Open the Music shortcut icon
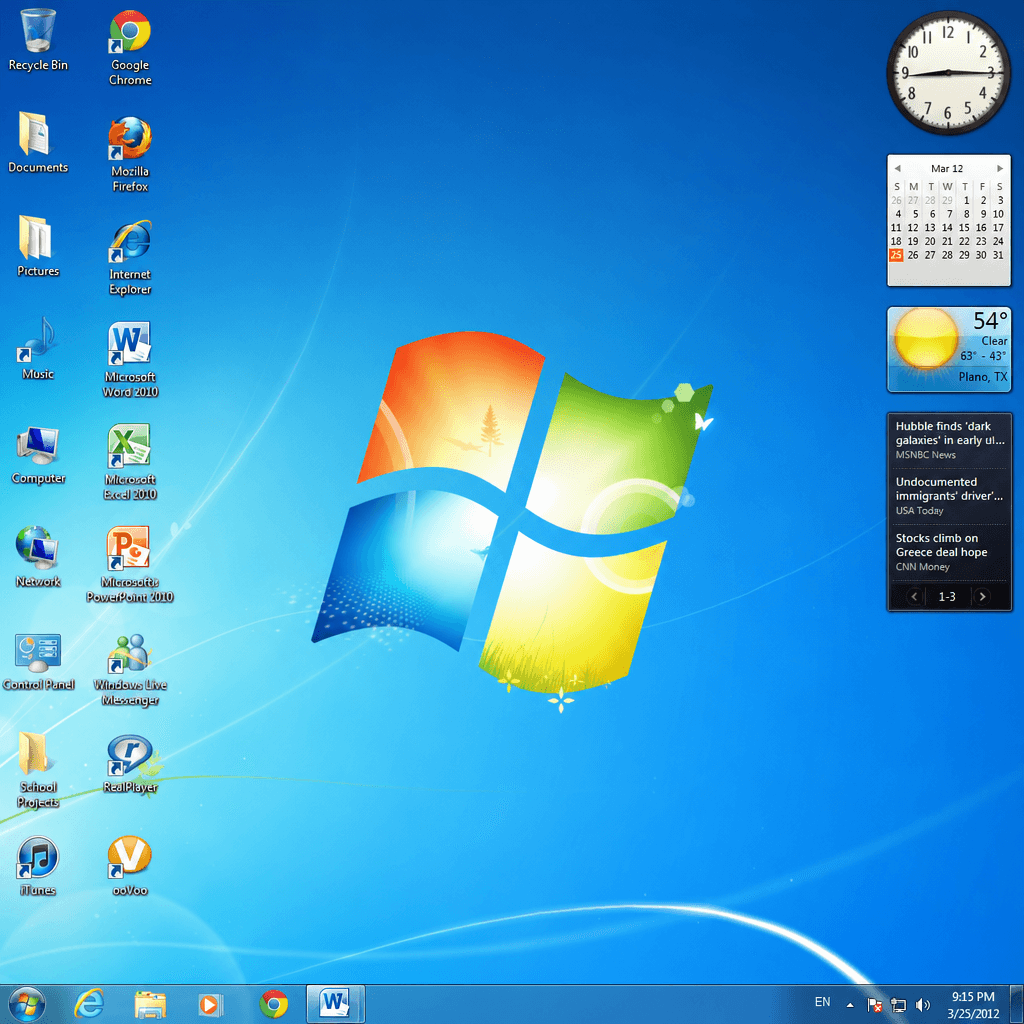The width and height of the screenshot is (1024, 1024). [38, 348]
